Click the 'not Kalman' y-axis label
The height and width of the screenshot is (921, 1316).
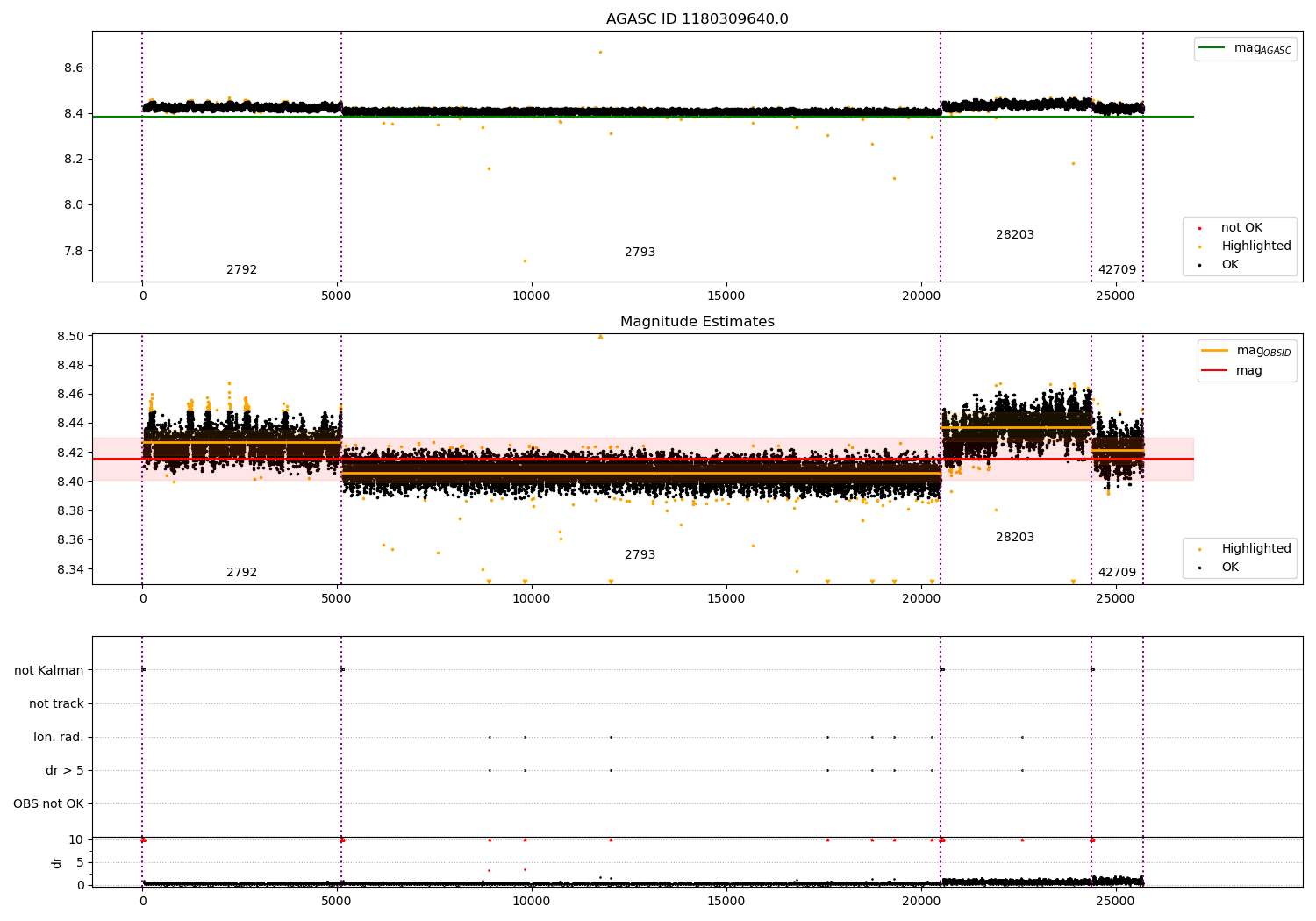pyautogui.click(x=49, y=671)
